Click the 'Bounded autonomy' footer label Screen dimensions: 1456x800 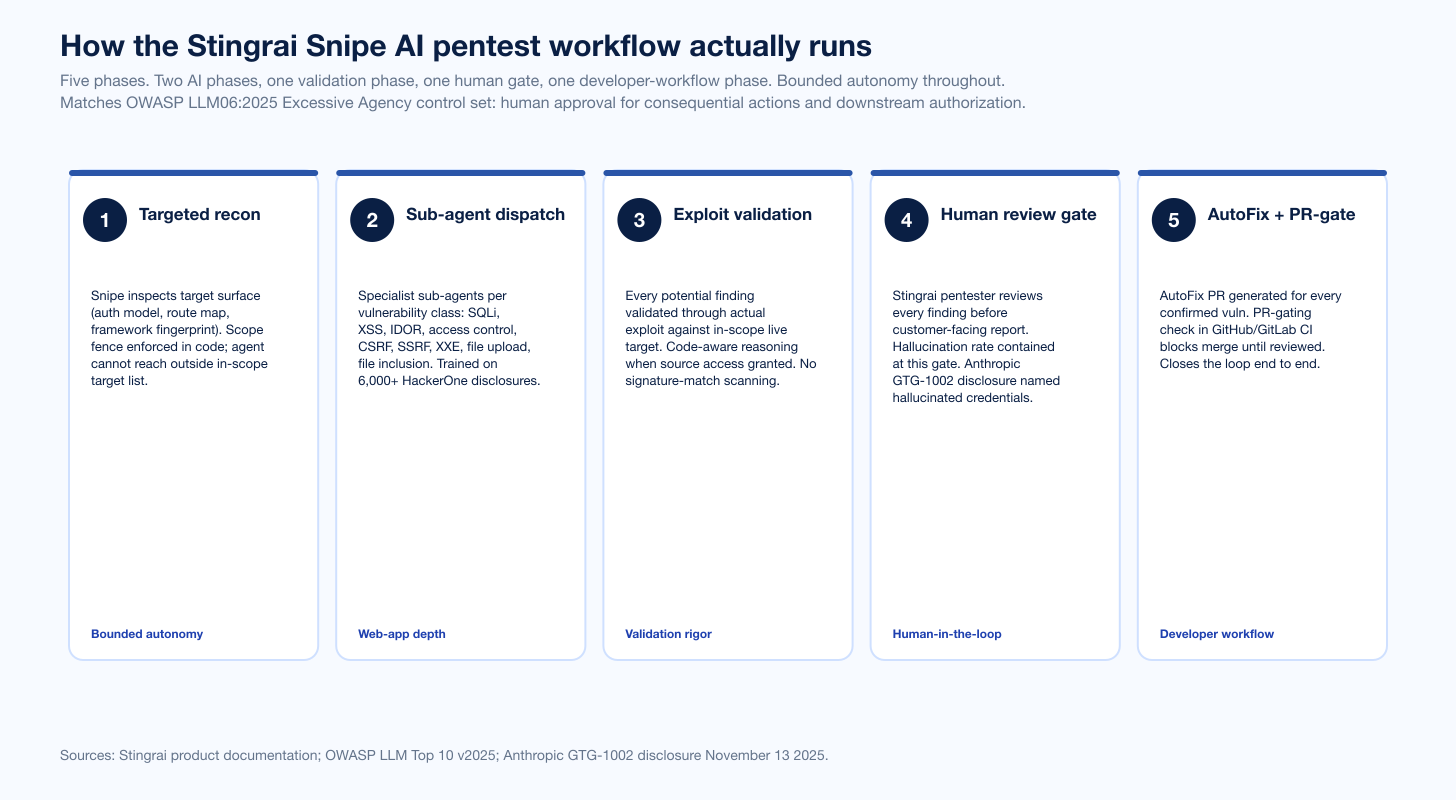point(147,634)
